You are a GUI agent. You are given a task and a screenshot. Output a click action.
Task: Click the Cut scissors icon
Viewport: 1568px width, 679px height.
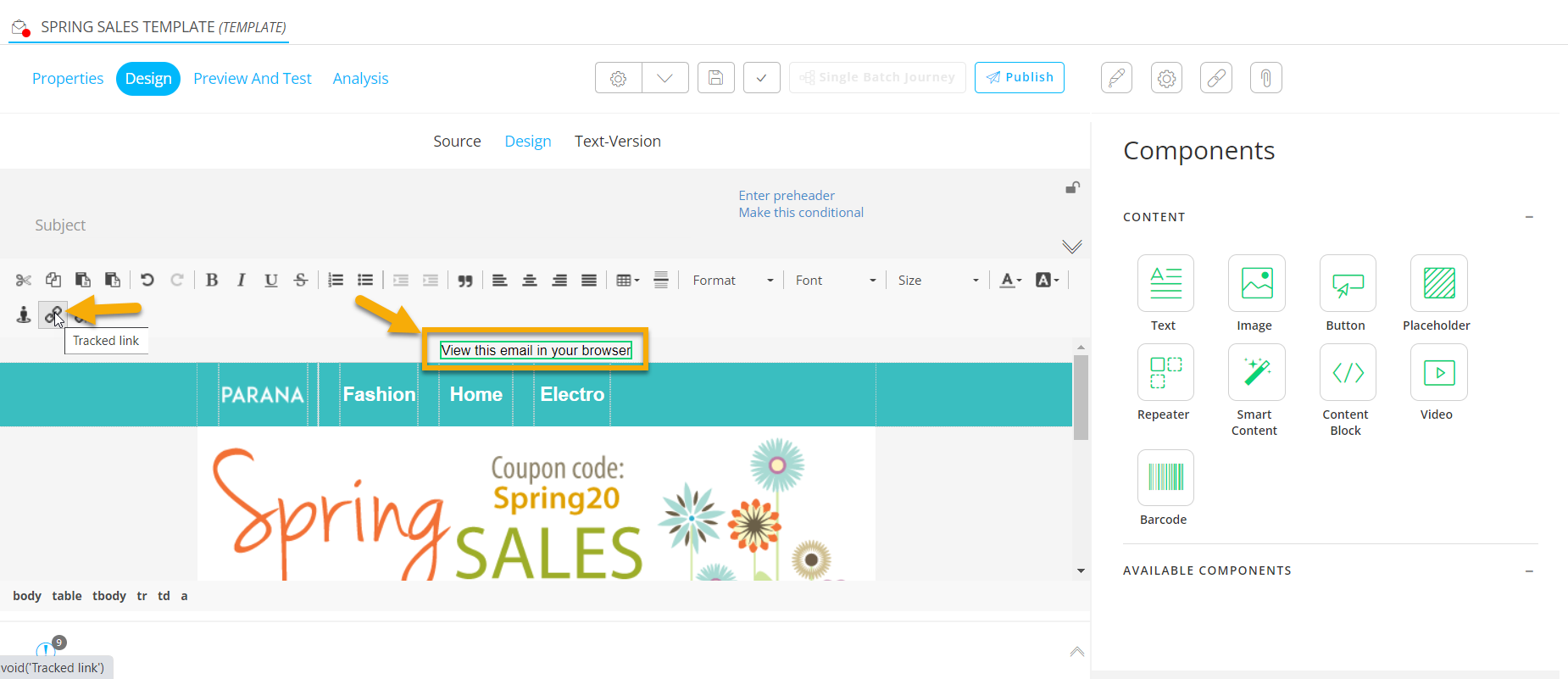point(24,281)
